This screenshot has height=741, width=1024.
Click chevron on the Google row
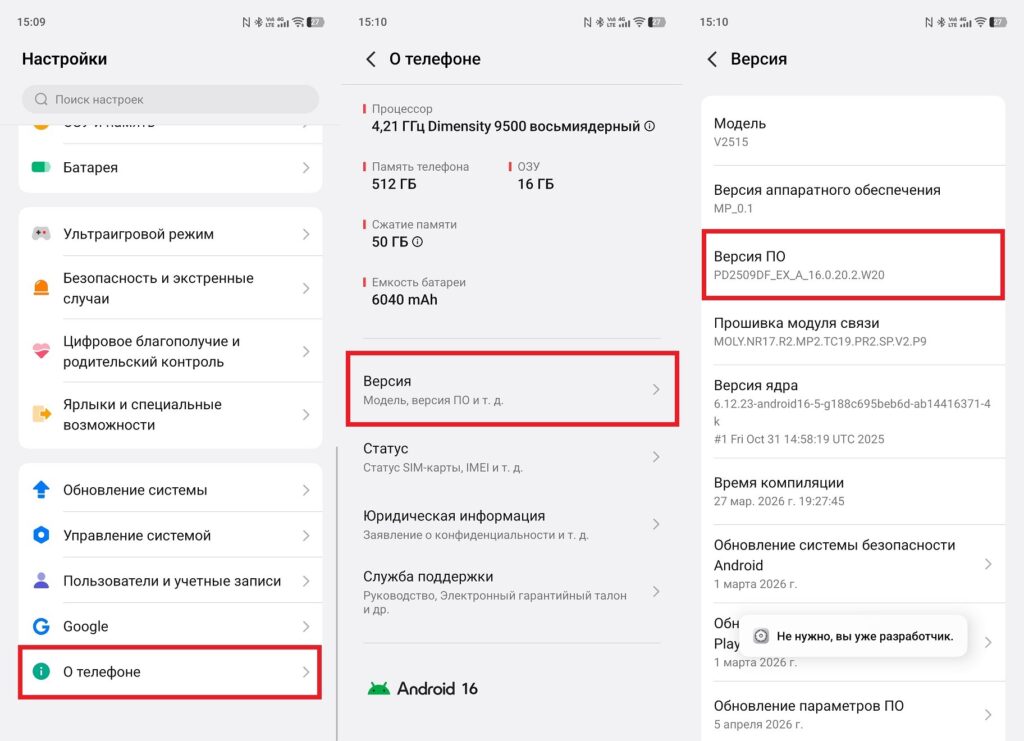pos(306,626)
